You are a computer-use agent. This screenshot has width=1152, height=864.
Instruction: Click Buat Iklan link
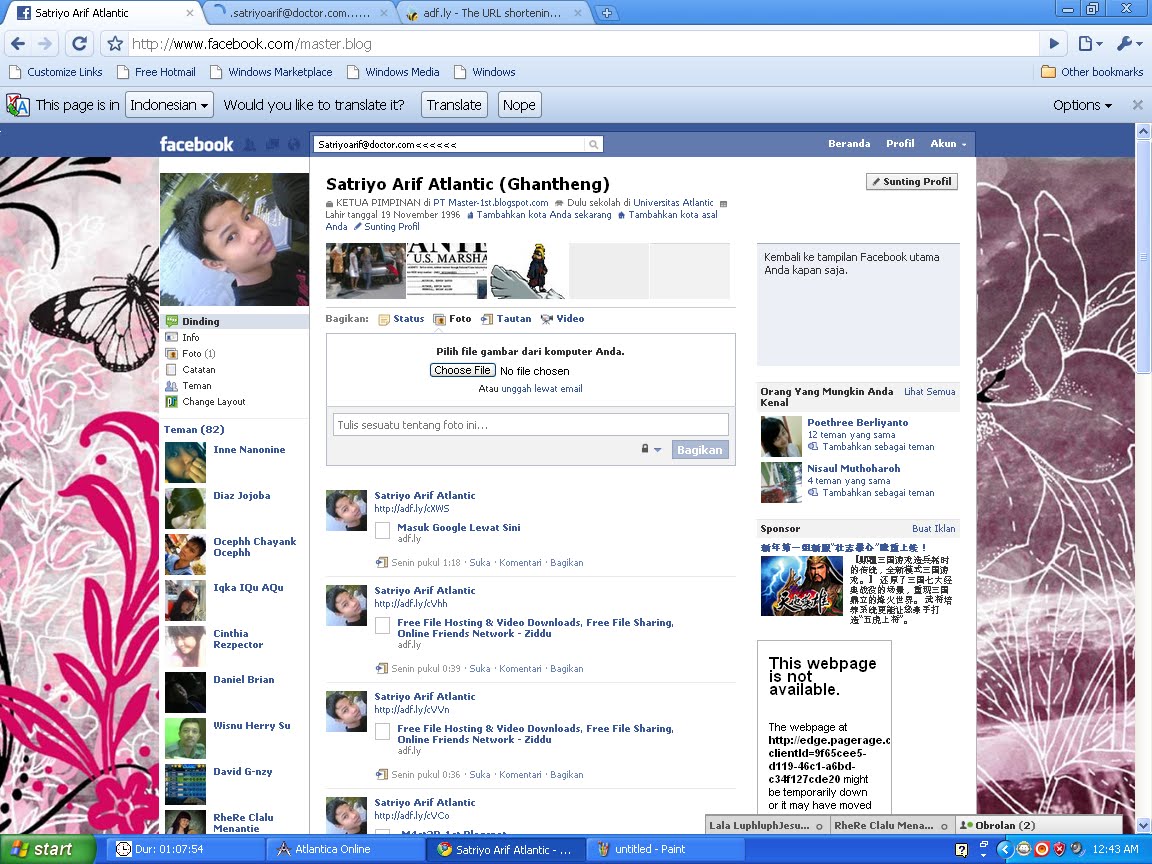(x=934, y=528)
